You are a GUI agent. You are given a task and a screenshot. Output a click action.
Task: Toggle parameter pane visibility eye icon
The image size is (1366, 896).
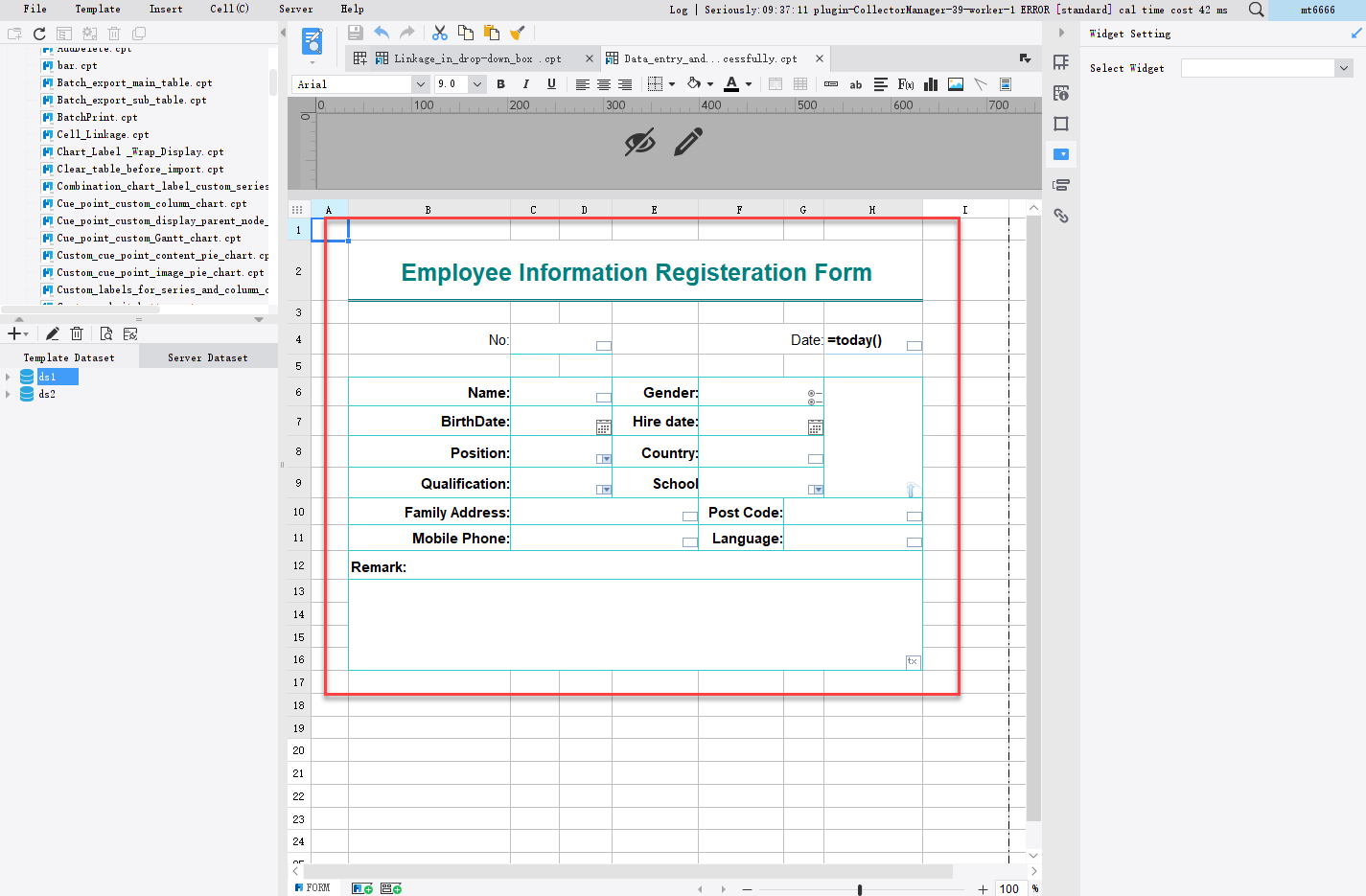click(640, 142)
